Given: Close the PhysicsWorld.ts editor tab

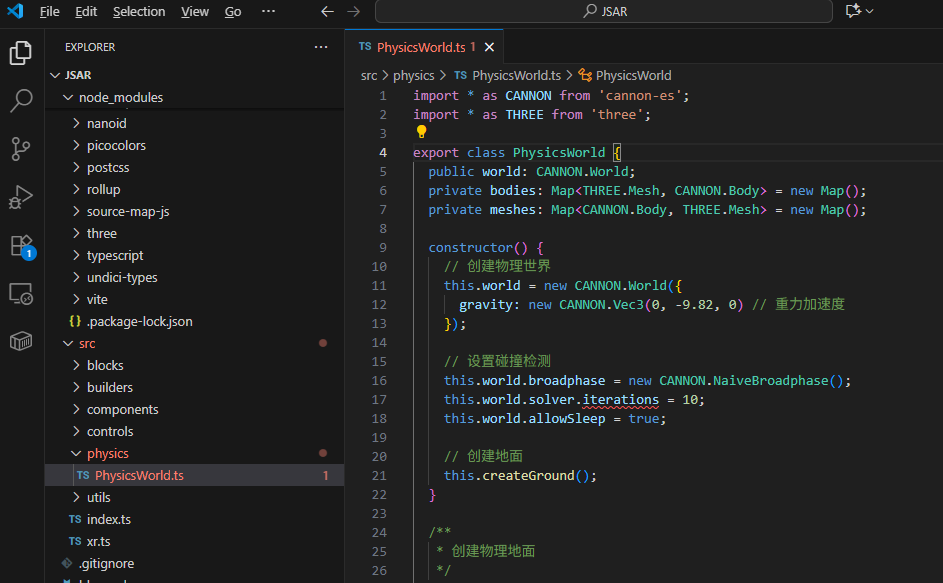Looking at the screenshot, I should point(489,47).
